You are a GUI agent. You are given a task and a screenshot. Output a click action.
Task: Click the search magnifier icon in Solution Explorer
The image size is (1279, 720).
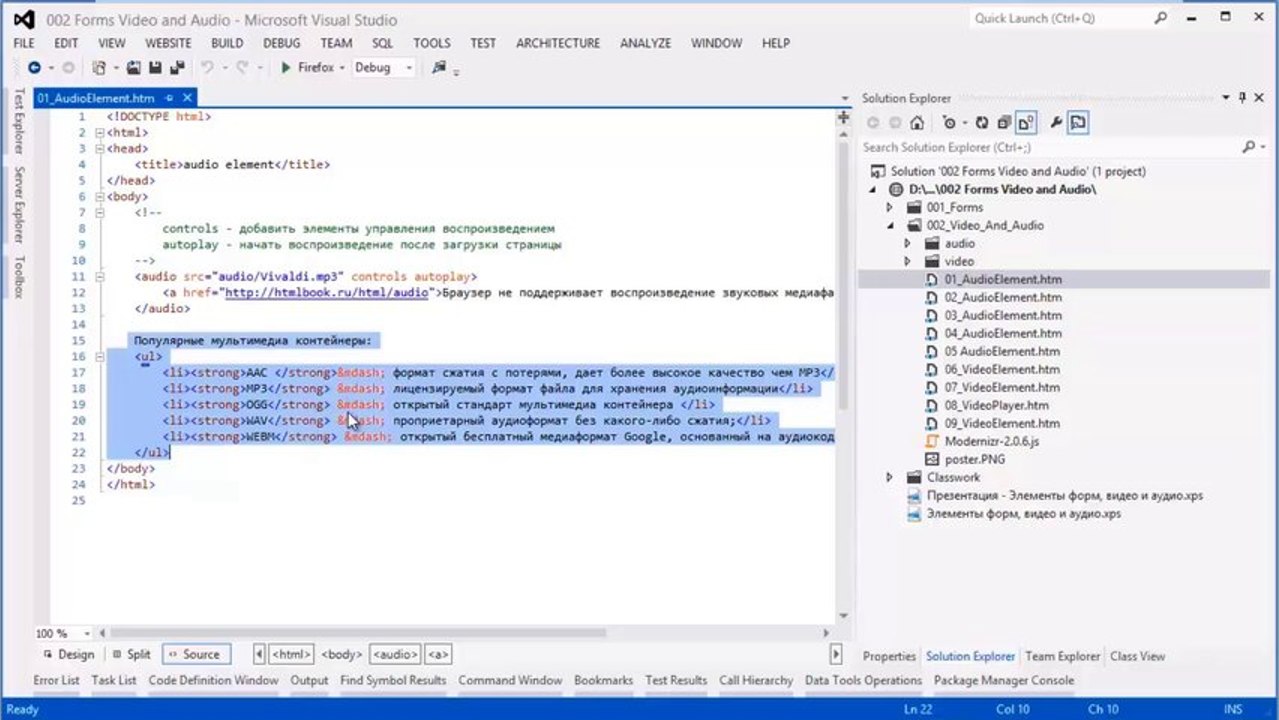[x=1249, y=147]
